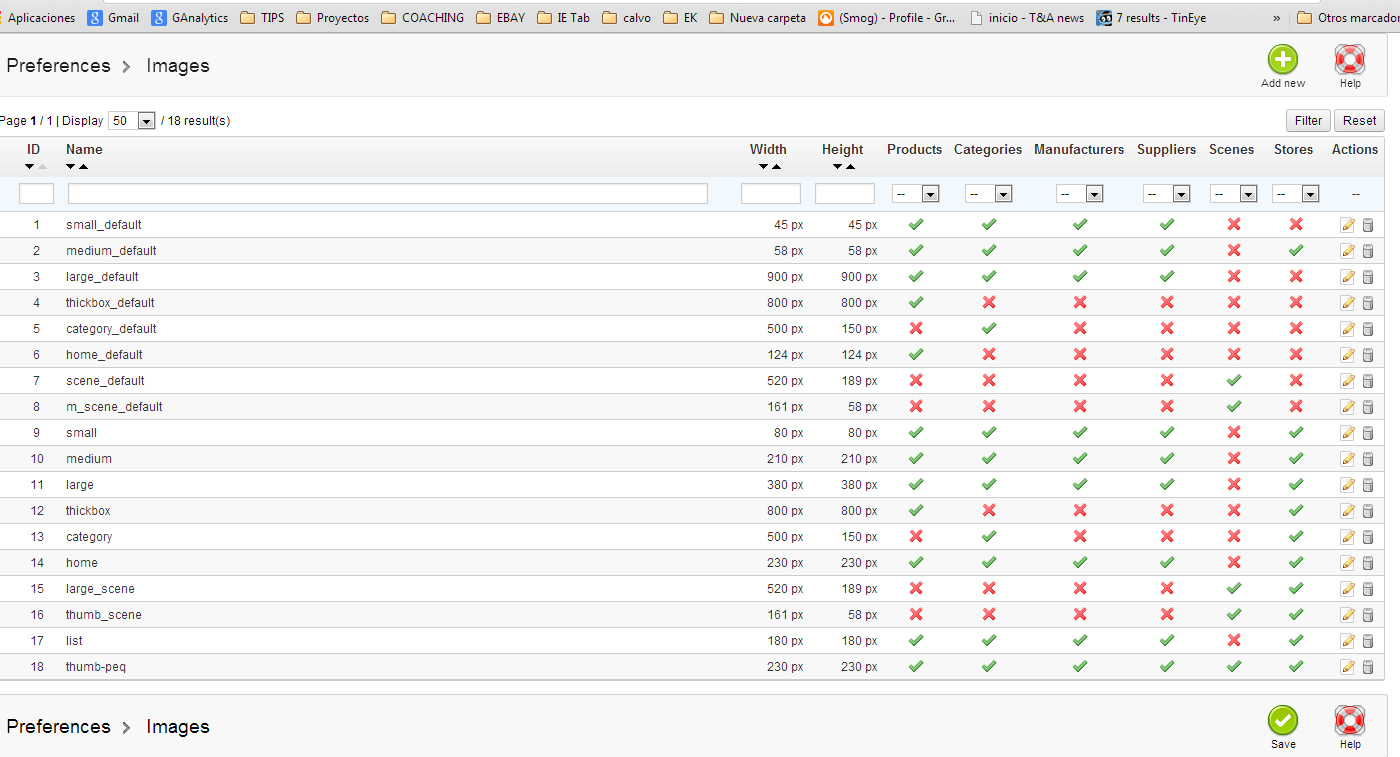The height and width of the screenshot is (757, 1400).
Task: Delete the scene_default image type
Action: pyautogui.click(x=1368, y=381)
